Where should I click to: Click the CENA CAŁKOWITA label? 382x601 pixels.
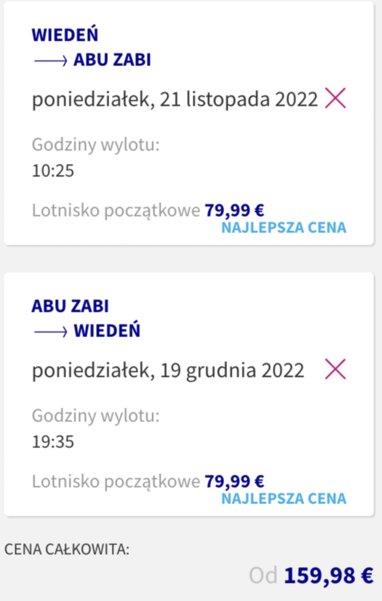pyautogui.click(x=67, y=550)
